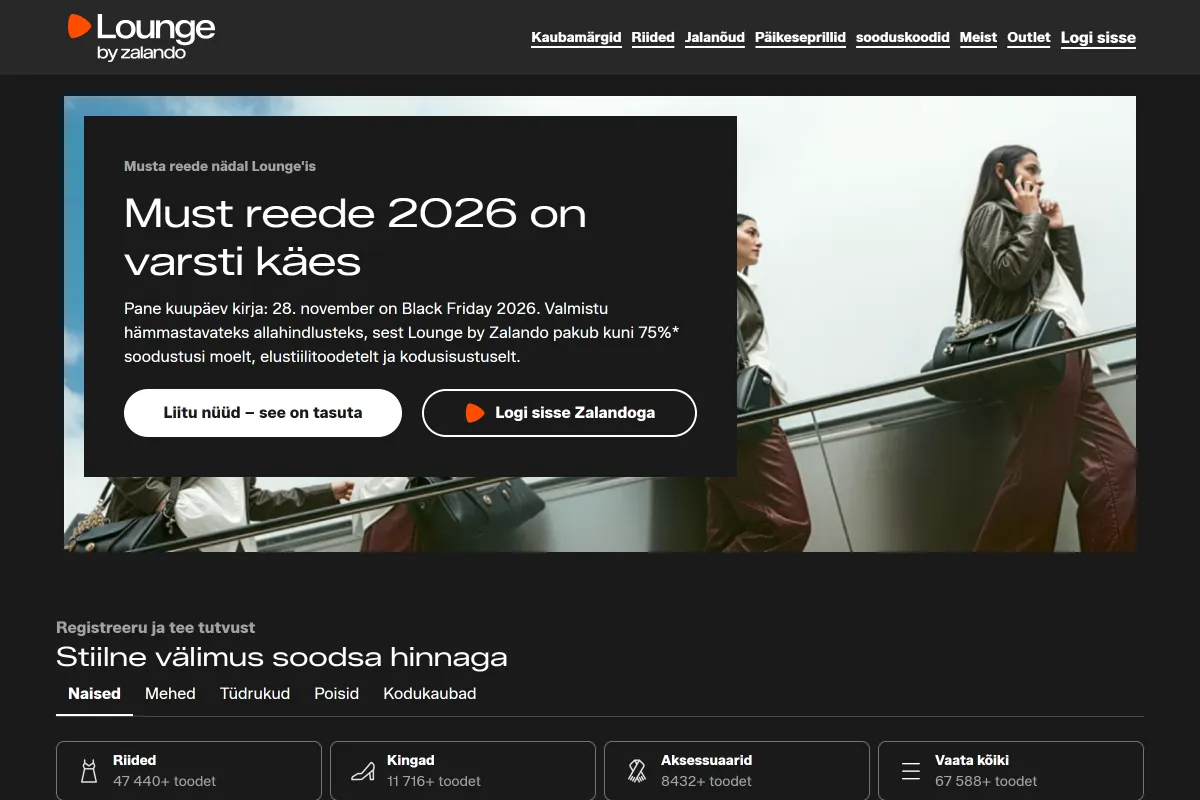Image resolution: width=1200 pixels, height=800 pixels.
Task: Click the text Registreeru ja tee tutvust
Action: pyautogui.click(x=156, y=628)
